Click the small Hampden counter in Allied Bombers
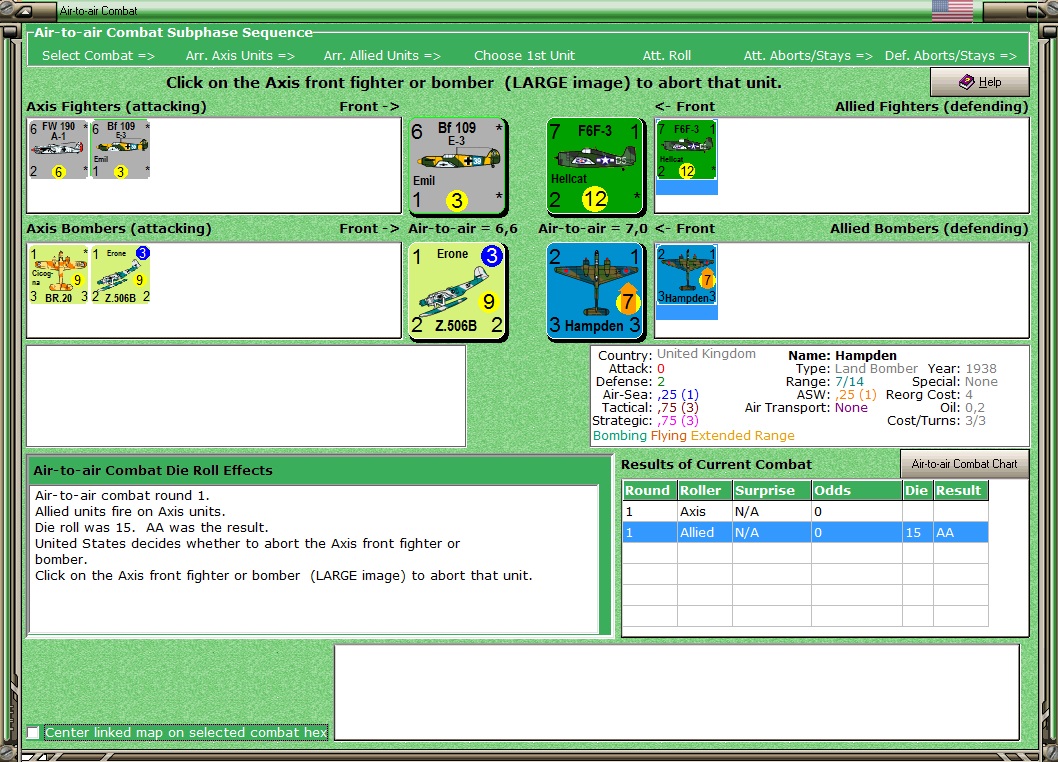The height and width of the screenshot is (762, 1058). click(686, 275)
